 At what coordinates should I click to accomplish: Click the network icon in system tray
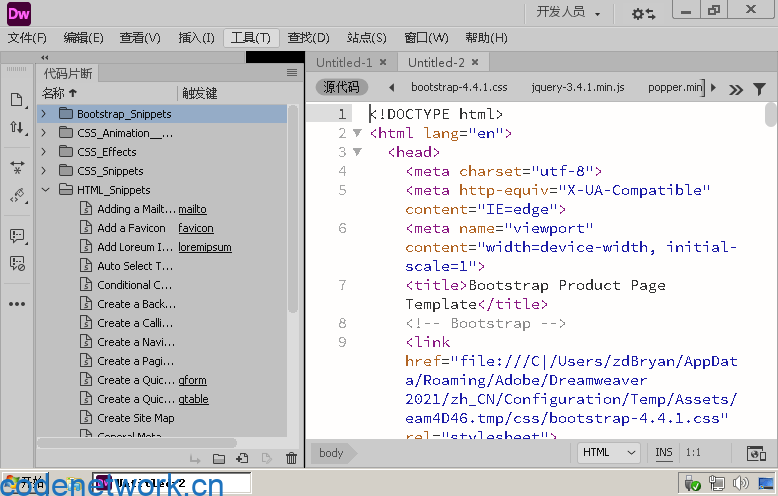click(x=716, y=482)
